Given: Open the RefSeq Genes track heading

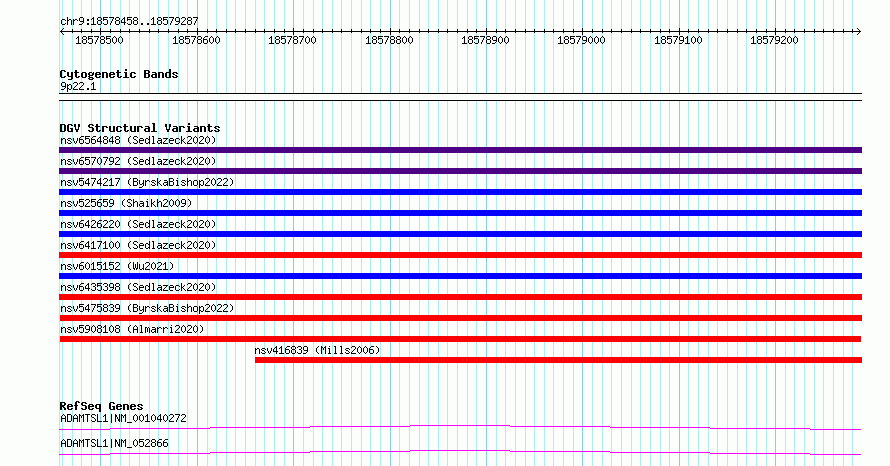Looking at the screenshot, I should point(101,406).
